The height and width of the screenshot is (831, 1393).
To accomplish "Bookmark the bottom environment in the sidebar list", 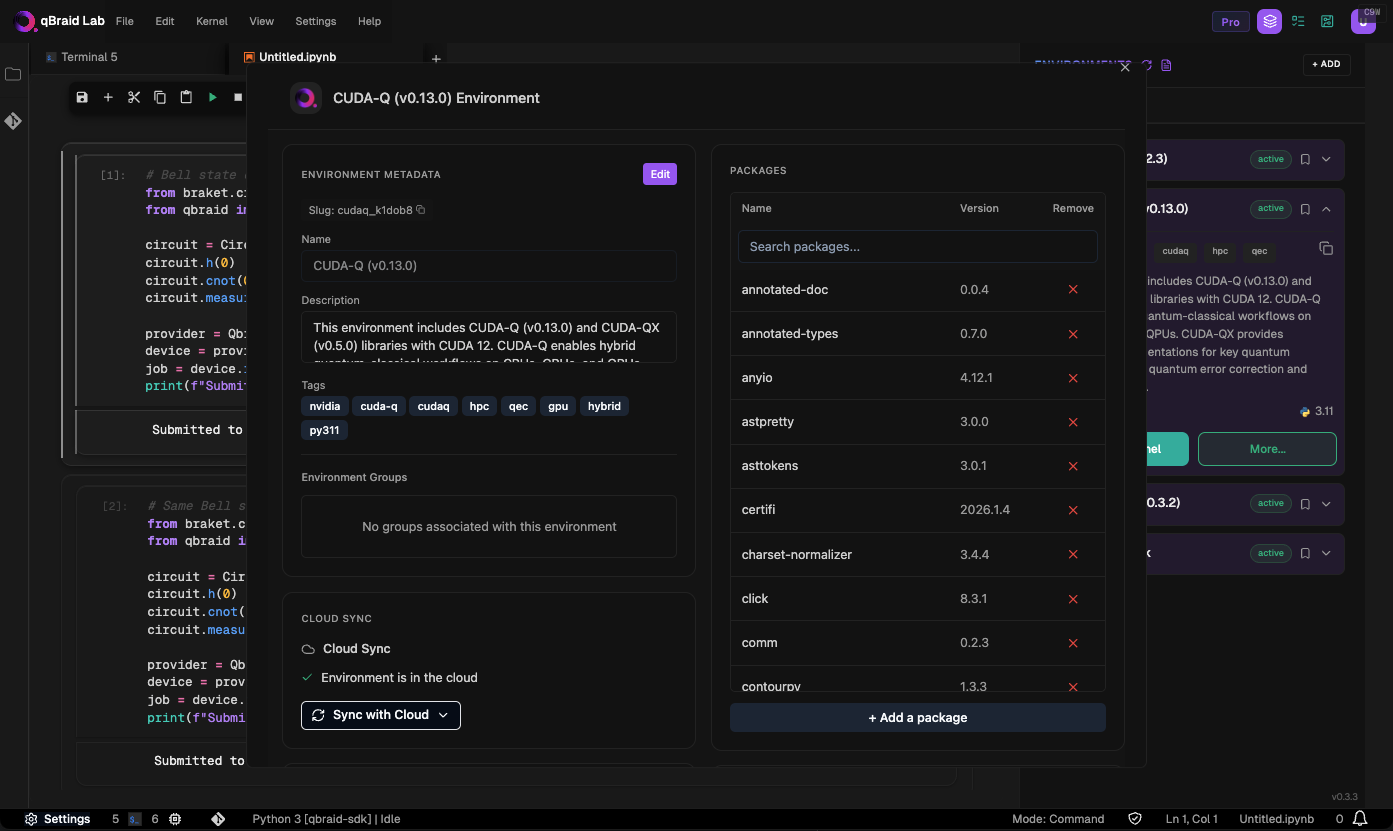I will point(1305,553).
